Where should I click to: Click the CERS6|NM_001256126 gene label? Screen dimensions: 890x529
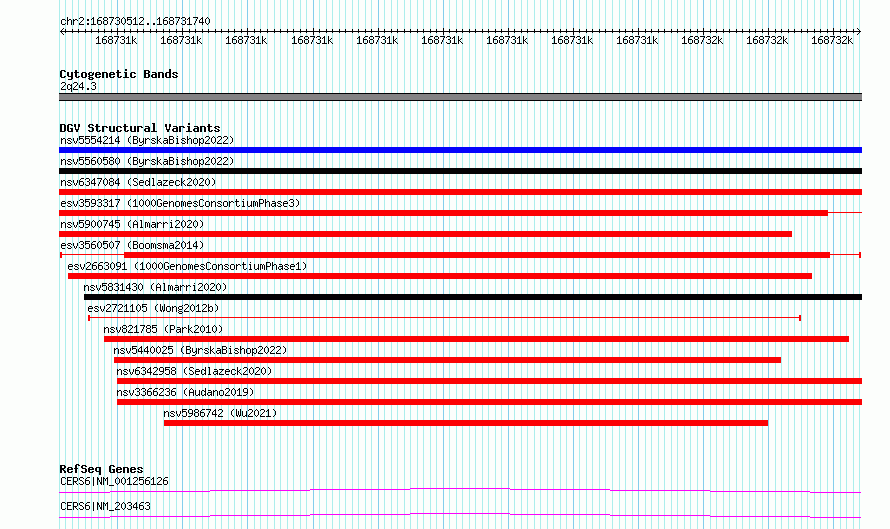[x=114, y=481]
